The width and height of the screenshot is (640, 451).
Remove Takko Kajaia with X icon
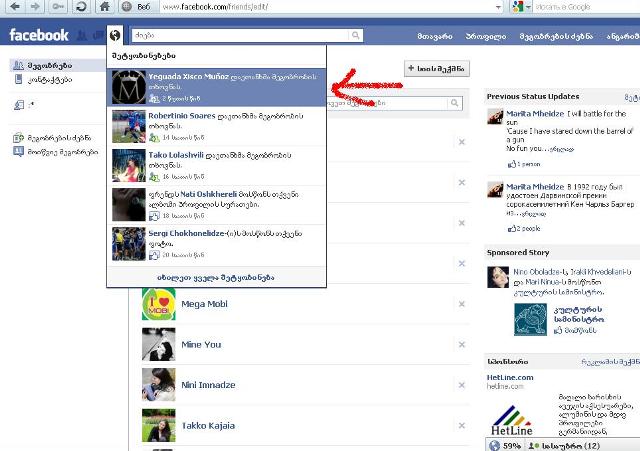click(x=462, y=426)
